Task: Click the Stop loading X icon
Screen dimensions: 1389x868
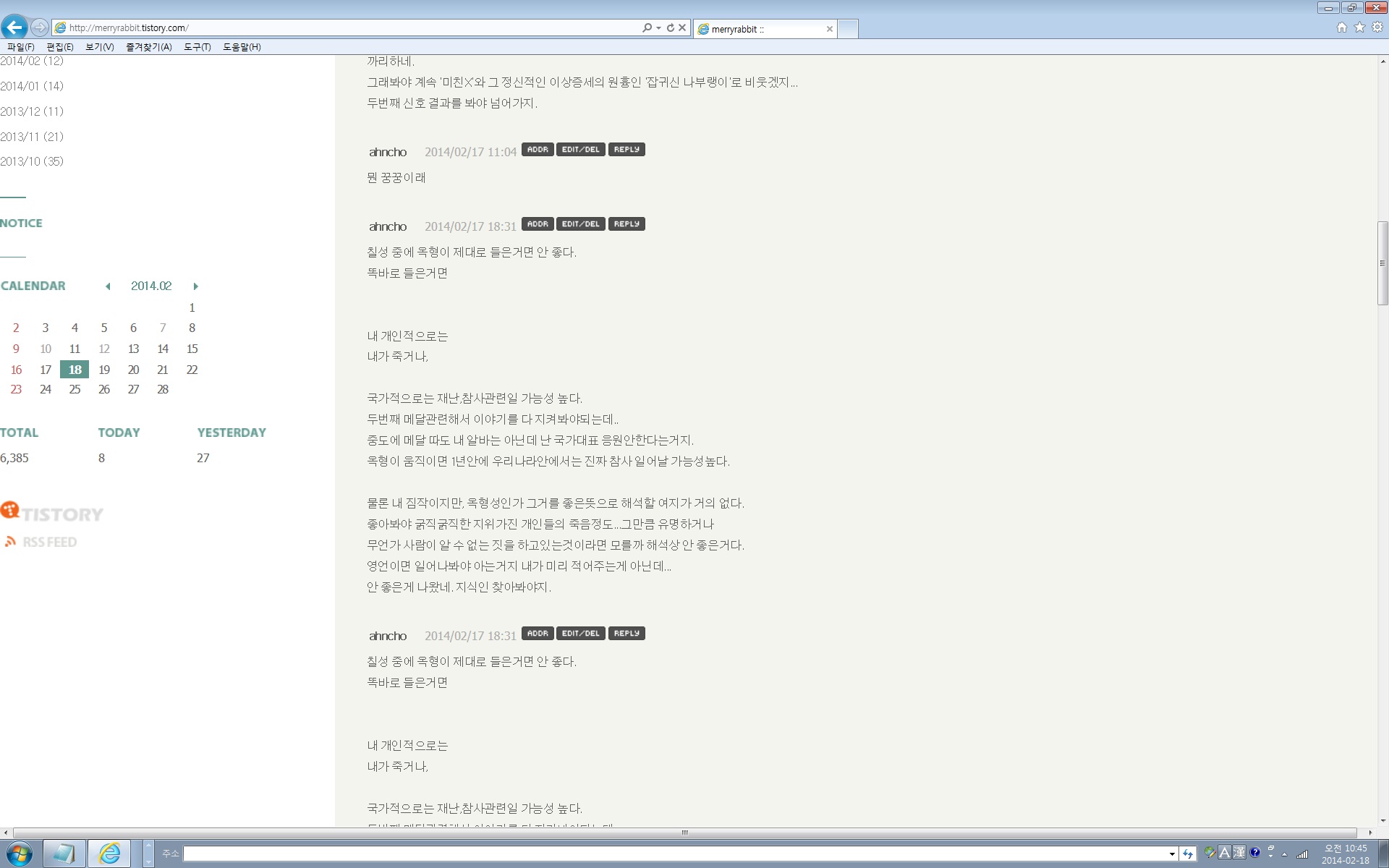Action: 682,27
